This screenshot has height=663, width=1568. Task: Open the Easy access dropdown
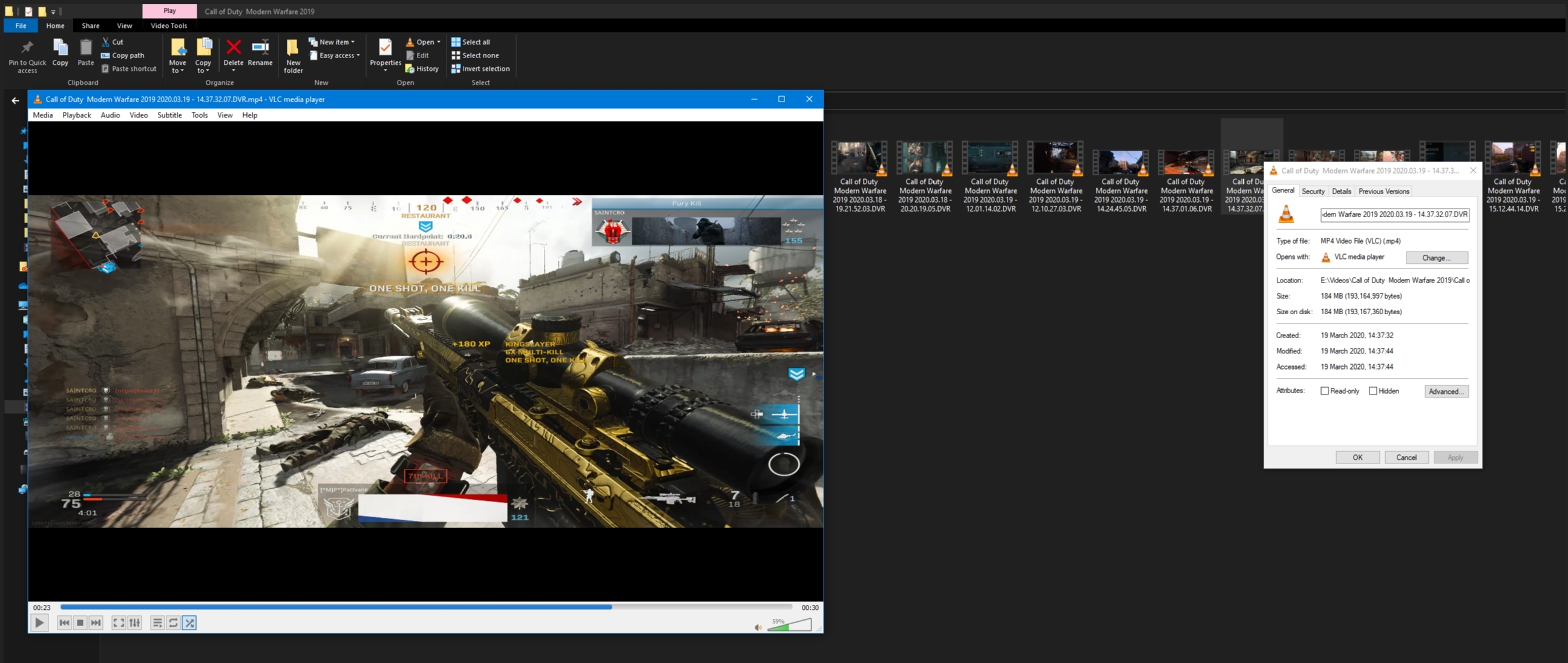(335, 56)
